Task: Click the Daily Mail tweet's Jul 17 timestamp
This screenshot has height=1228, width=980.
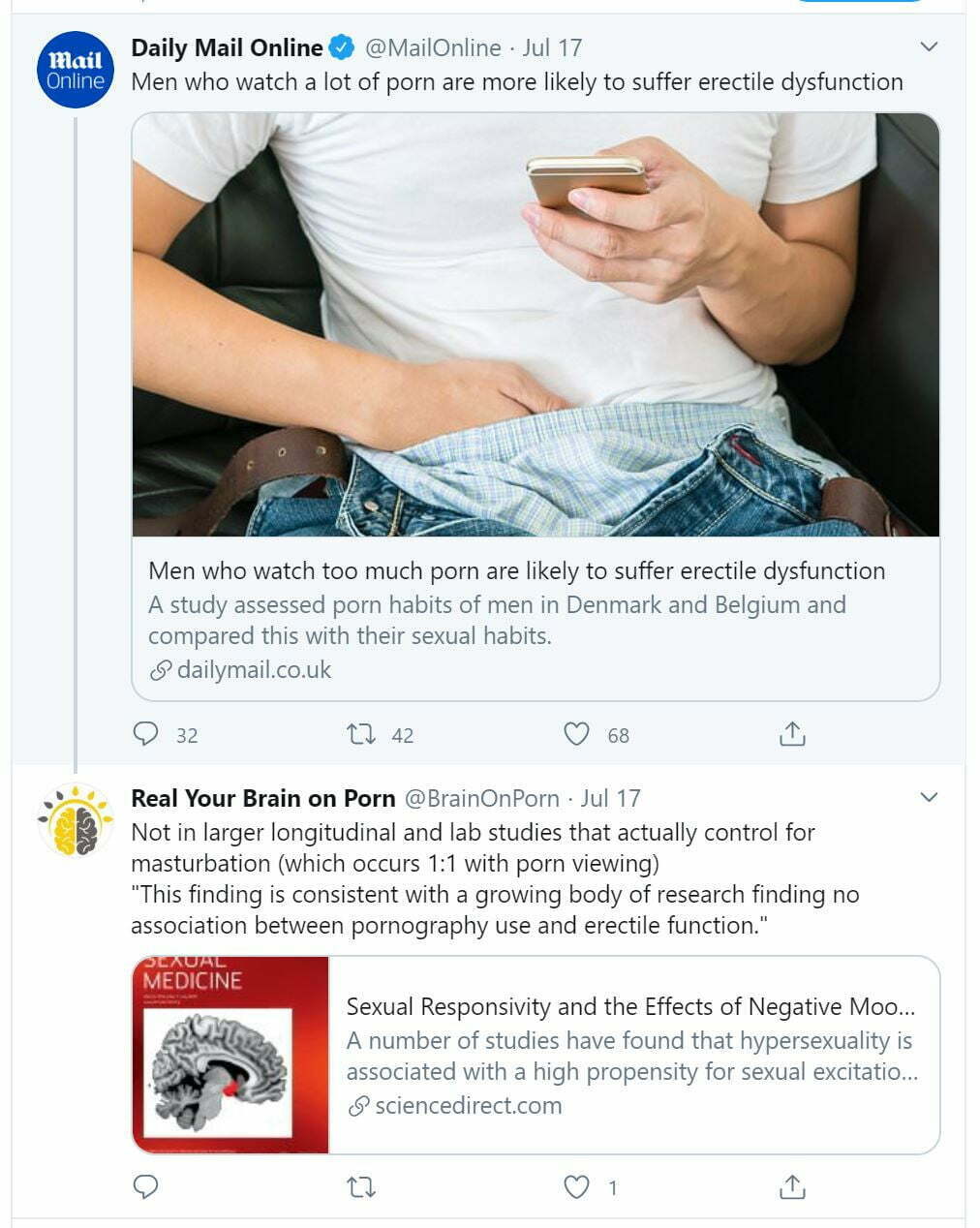Action: click(552, 47)
